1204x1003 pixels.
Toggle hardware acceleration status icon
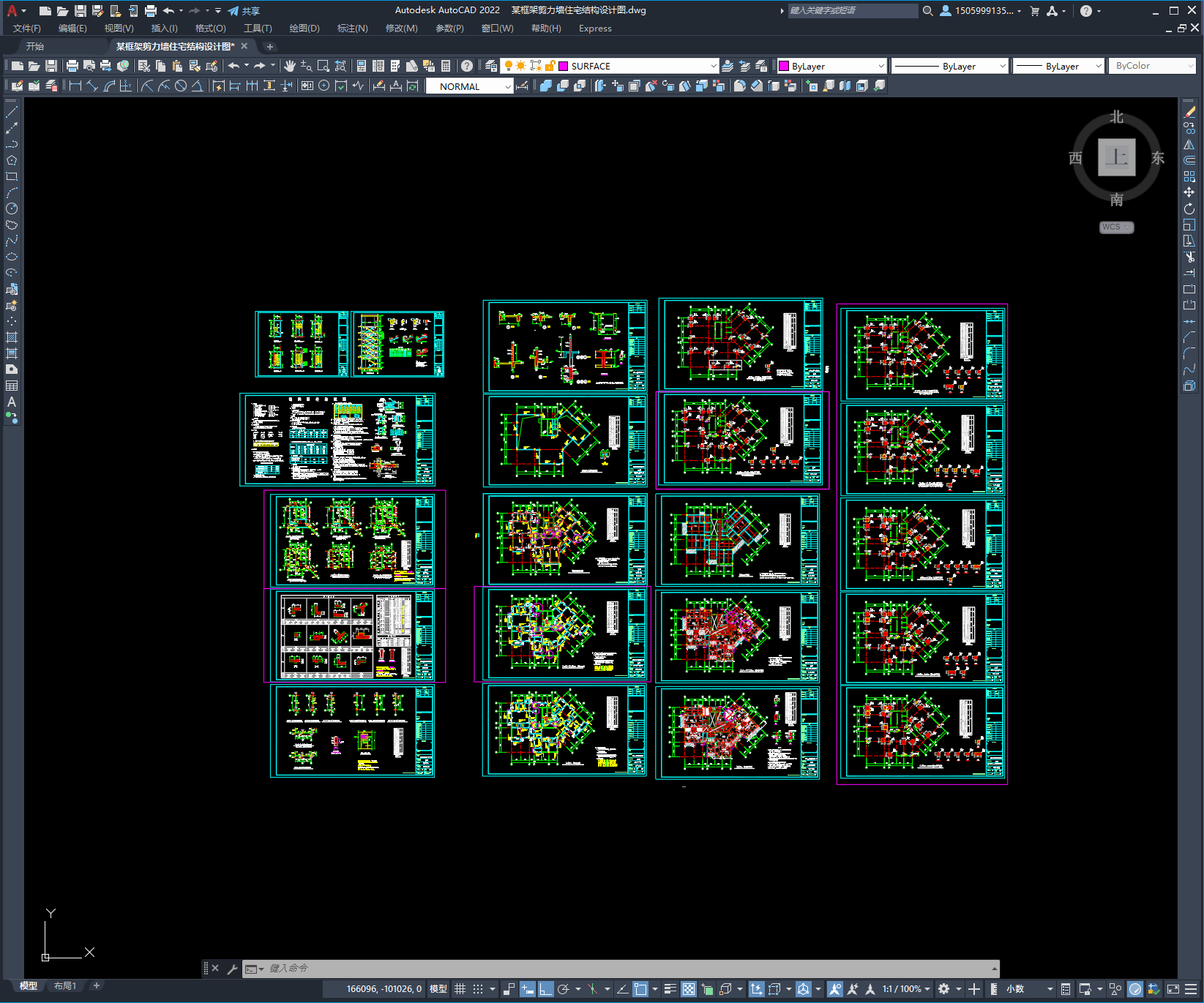pyautogui.click(x=1135, y=989)
